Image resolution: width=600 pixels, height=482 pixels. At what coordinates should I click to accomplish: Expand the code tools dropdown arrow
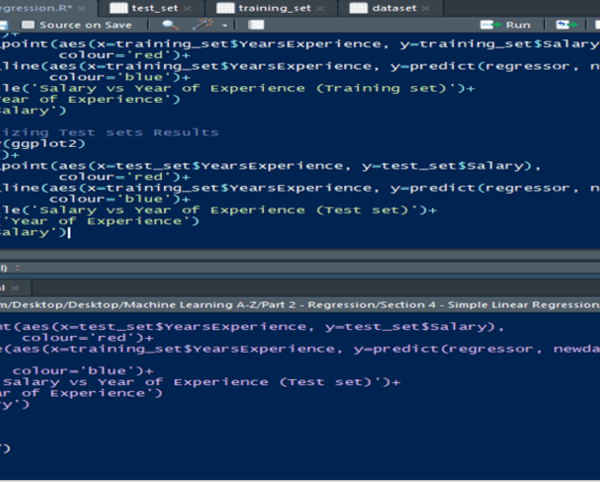pos(224,24)
